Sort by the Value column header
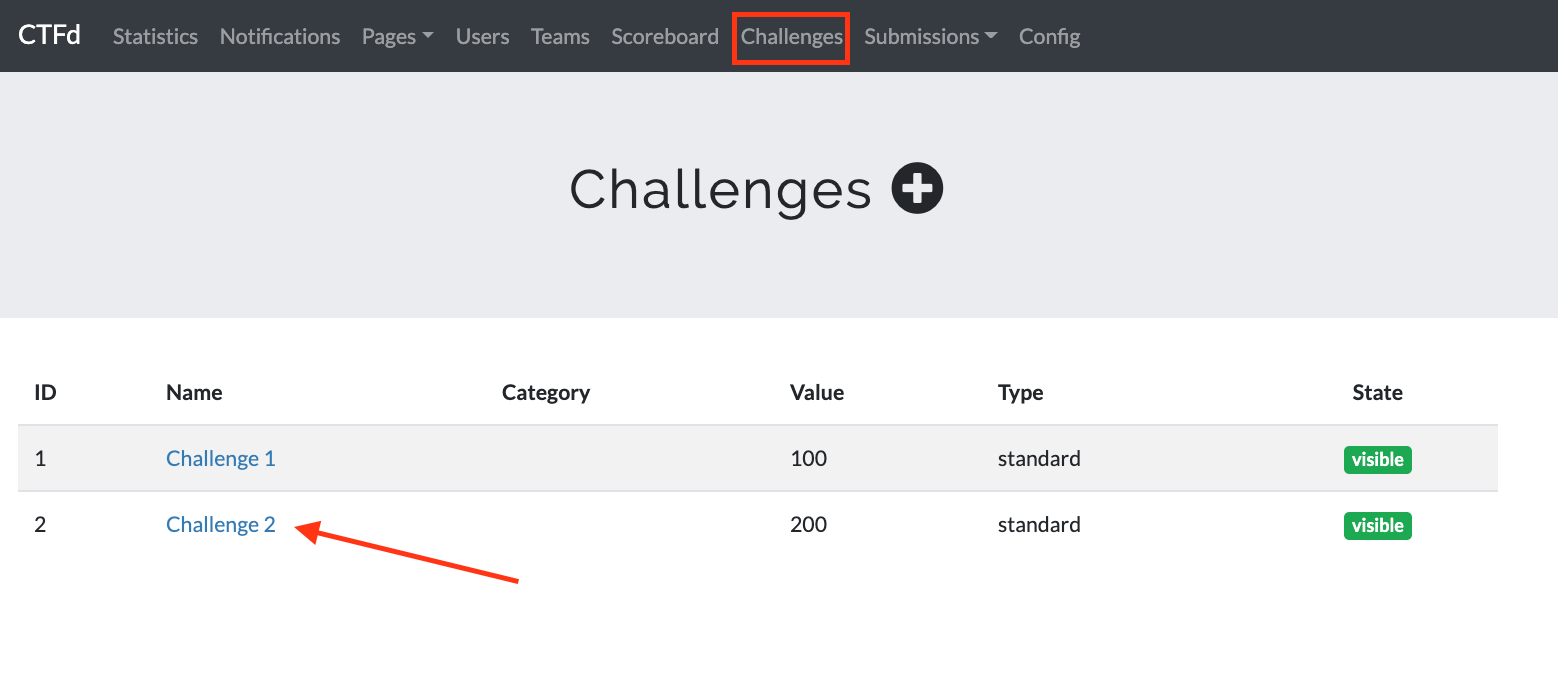Screen dimensions: 1558x684 tap(816, 393)
